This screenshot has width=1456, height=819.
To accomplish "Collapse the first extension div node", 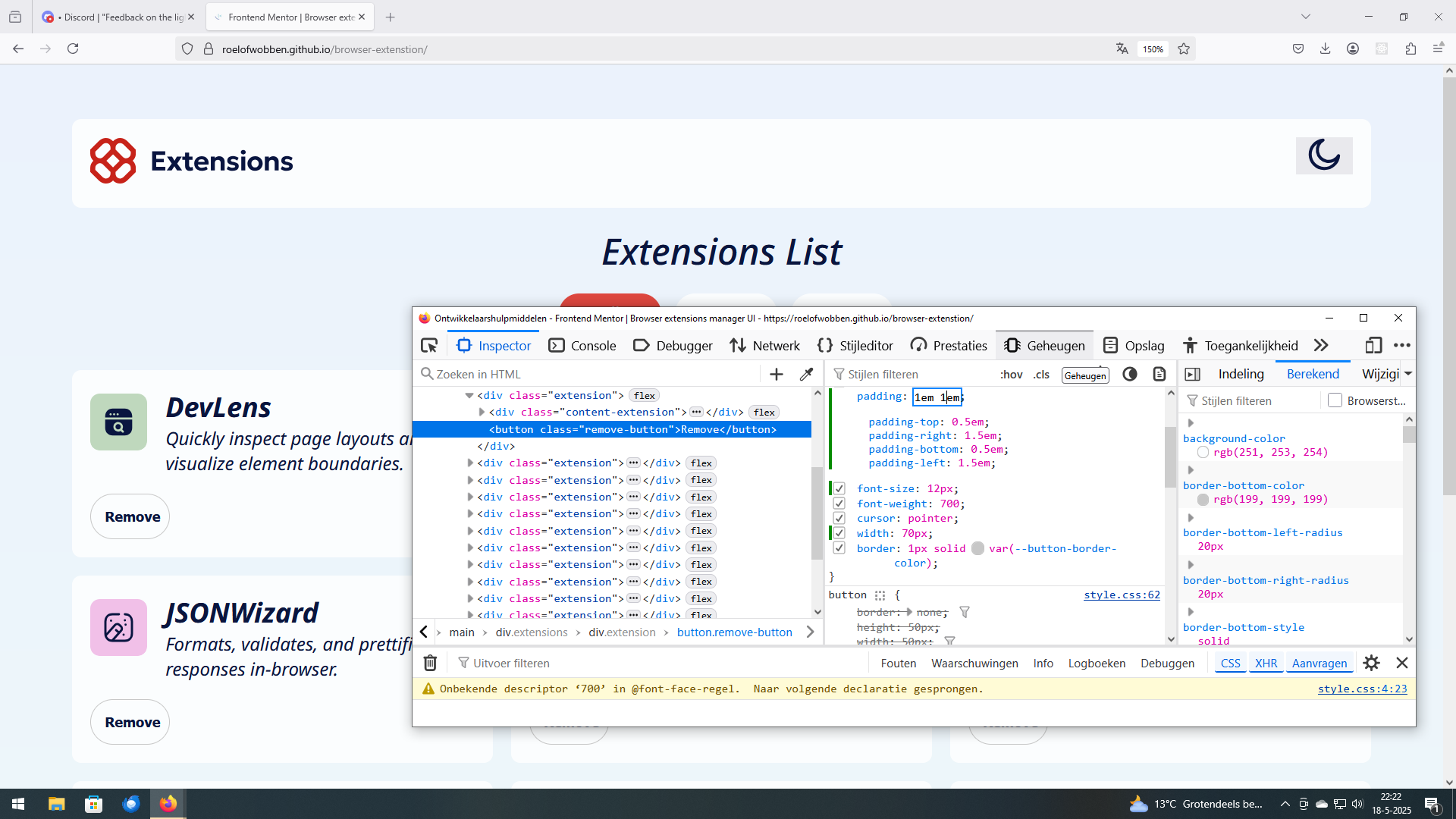I will click(x=469, y=395).
